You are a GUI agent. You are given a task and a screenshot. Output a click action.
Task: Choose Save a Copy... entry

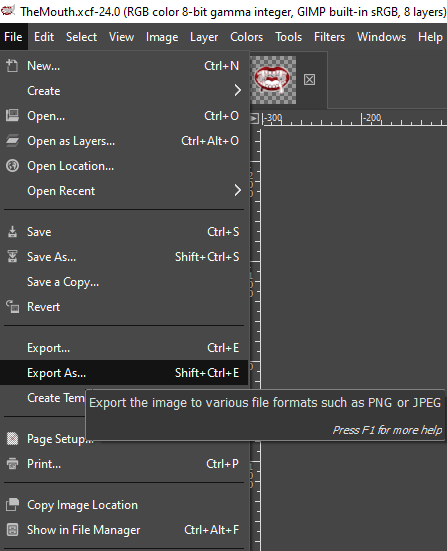tap(124, 281)
